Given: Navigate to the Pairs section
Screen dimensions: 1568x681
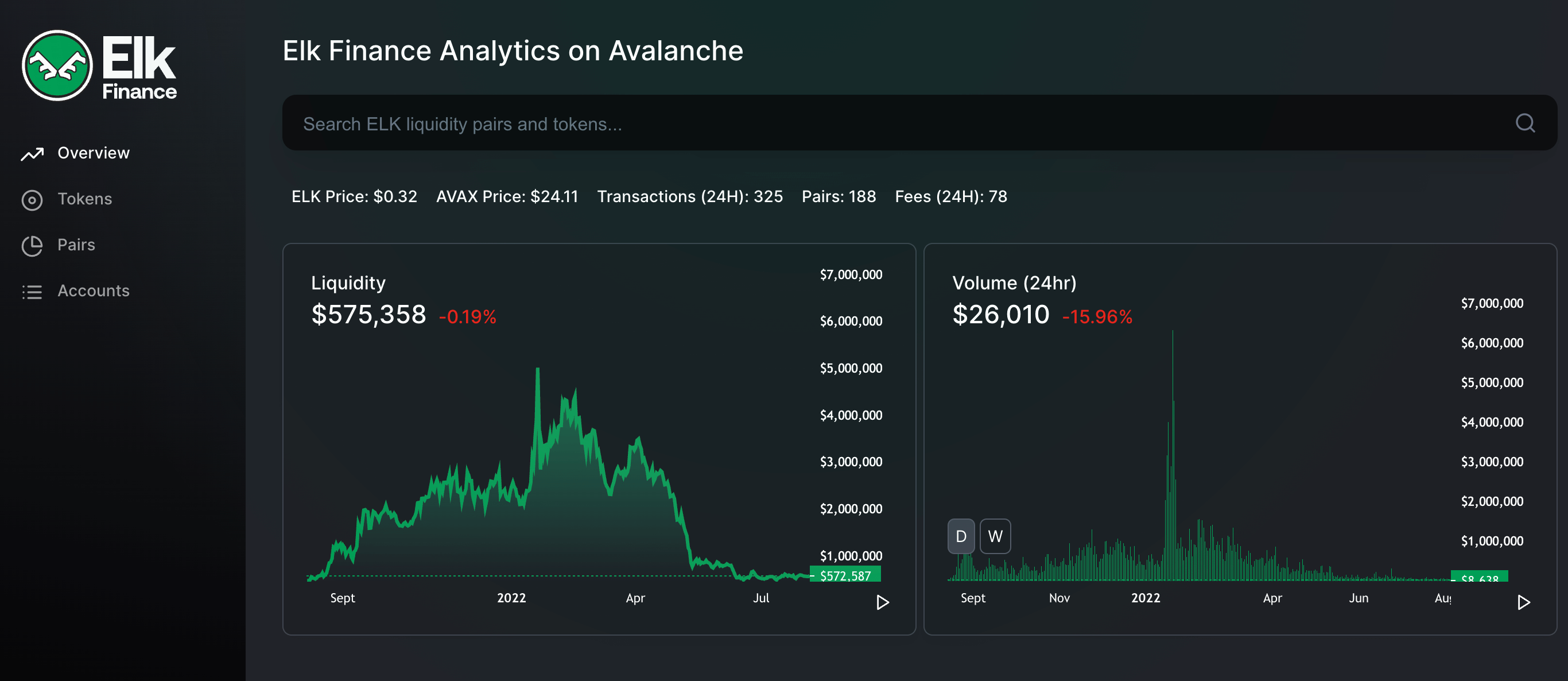Looking at the screenshot, I should click(76, 245).
